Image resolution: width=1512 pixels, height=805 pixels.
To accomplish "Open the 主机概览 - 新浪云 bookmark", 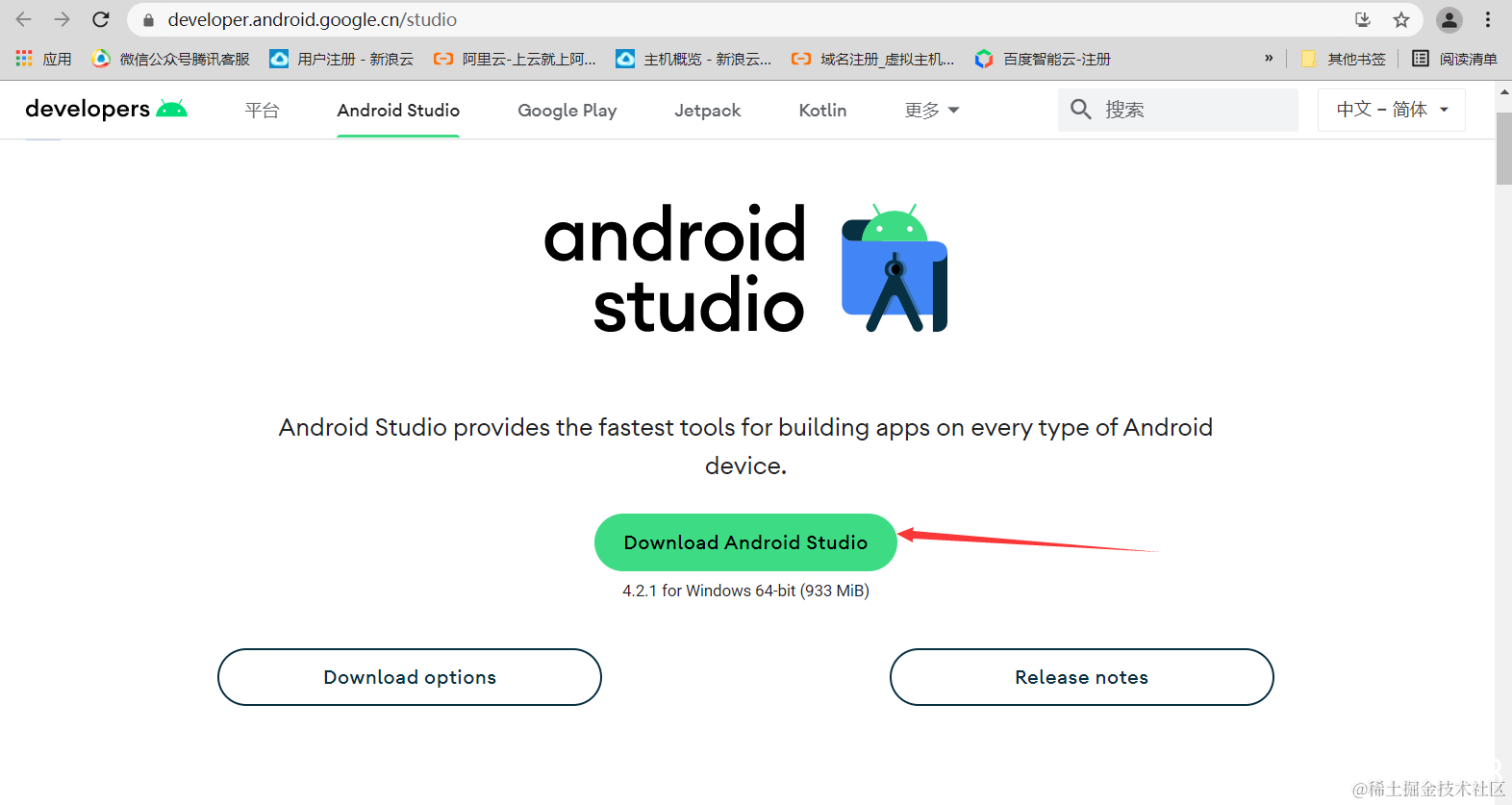I will [x=693, y=59].
